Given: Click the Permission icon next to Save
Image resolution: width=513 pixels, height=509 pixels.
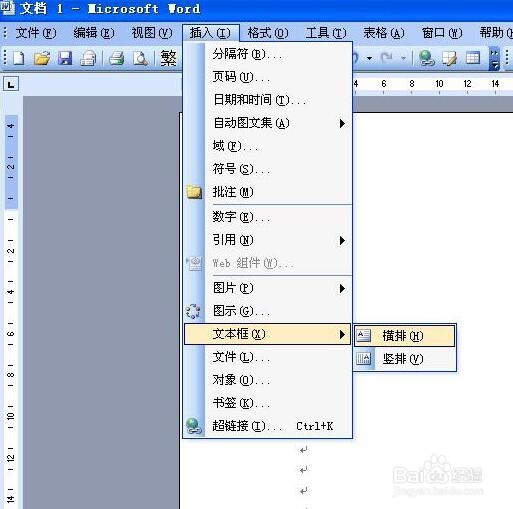Looking at the screenshot, I should [88, 58].
